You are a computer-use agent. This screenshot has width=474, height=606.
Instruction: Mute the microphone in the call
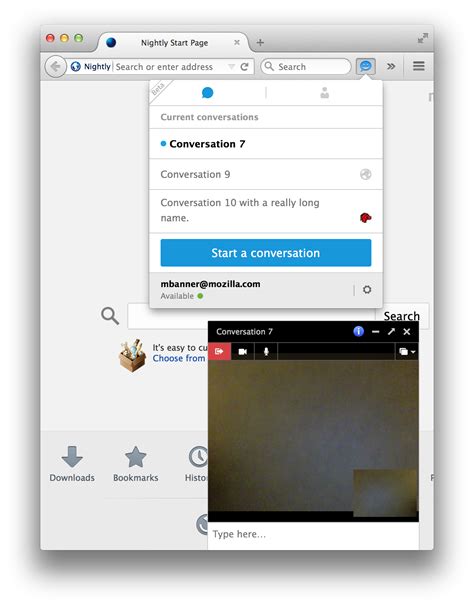click(266, 352)
